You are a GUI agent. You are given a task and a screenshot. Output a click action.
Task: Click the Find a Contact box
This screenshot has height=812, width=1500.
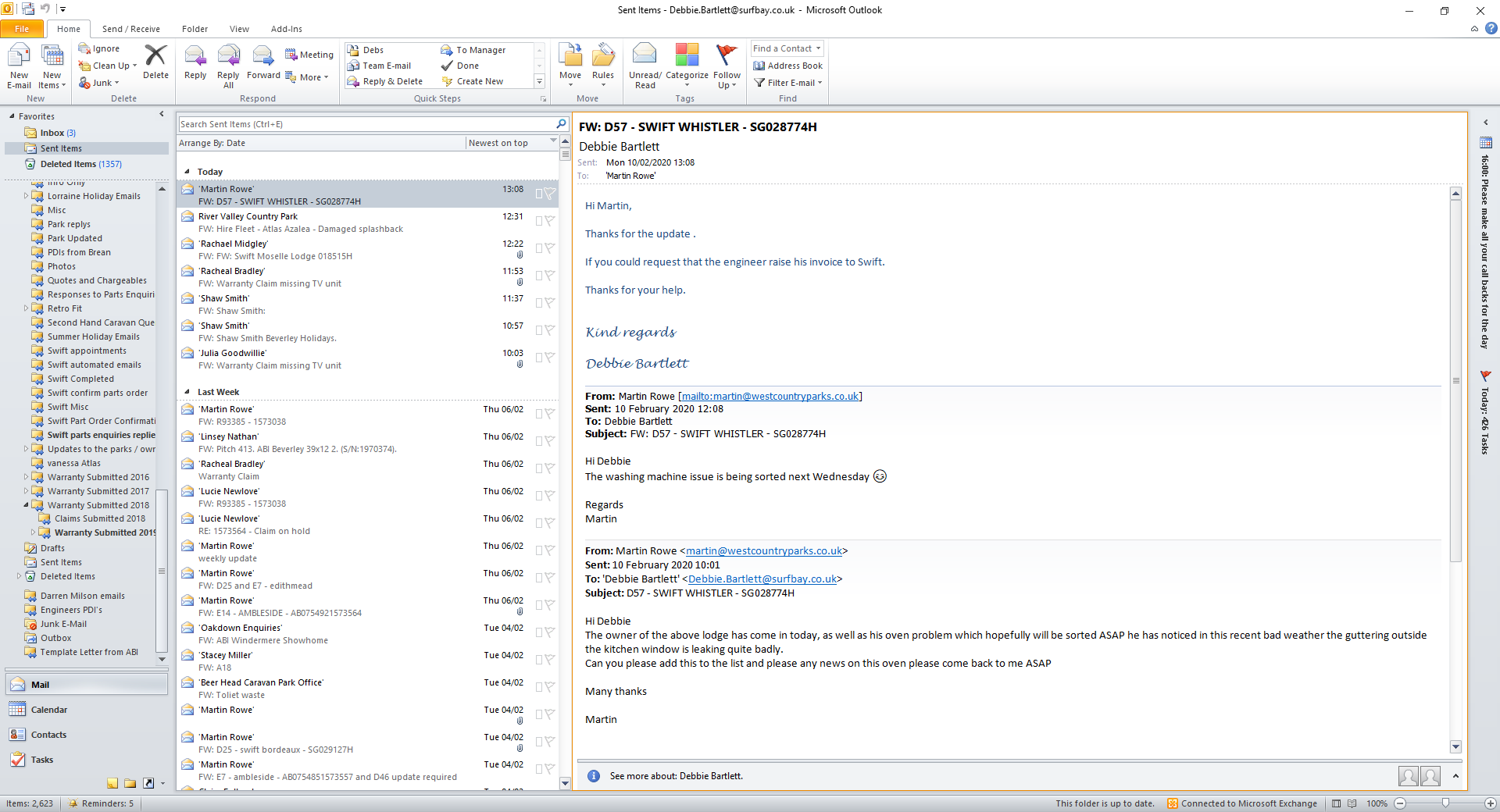point(787,48)
